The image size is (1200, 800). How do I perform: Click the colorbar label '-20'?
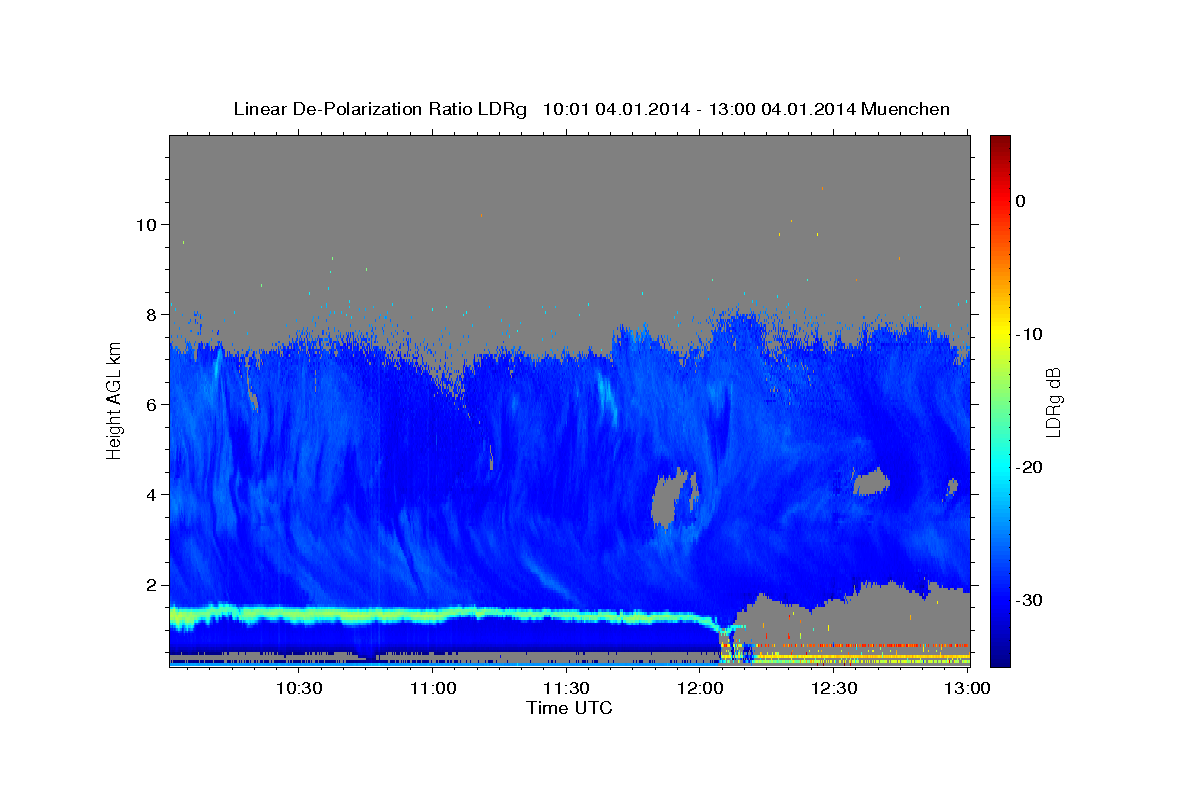(x=1028, y=467)
